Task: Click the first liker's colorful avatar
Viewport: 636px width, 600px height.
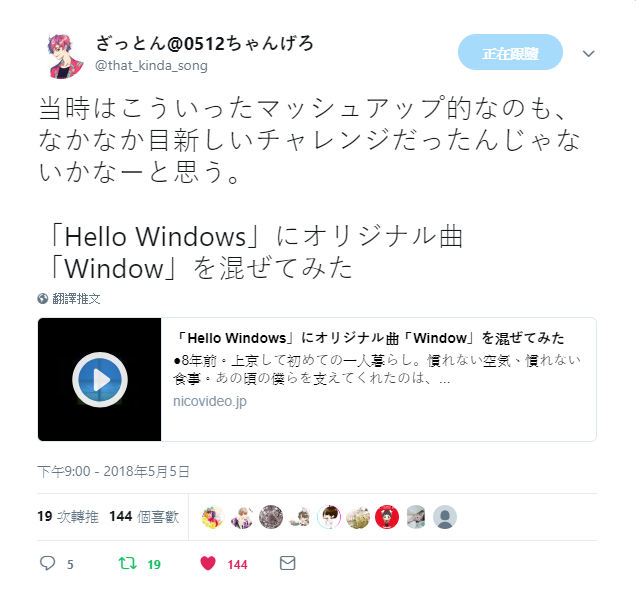Action: coord(213,517)
